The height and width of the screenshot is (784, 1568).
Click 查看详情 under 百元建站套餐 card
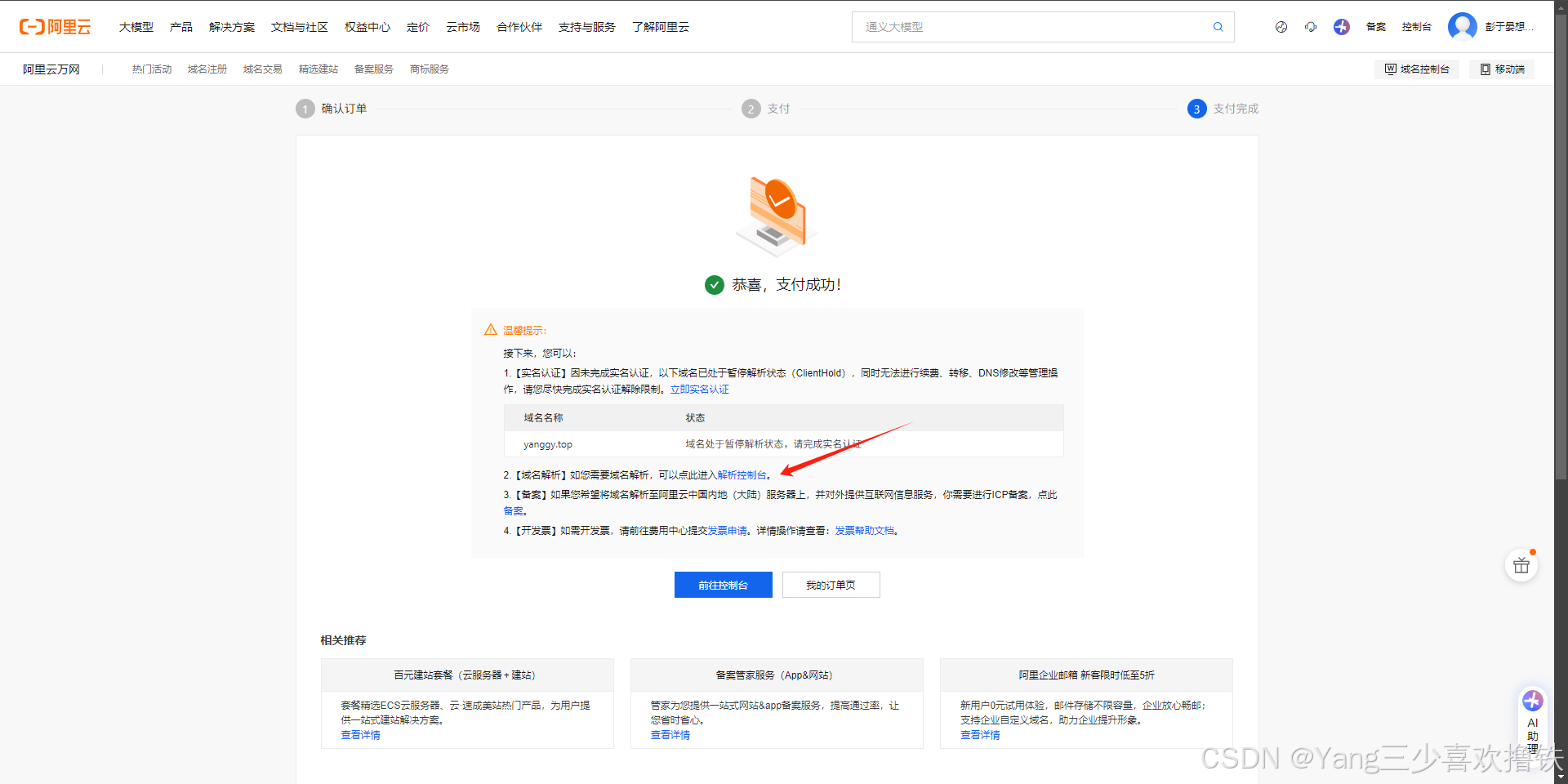coord(361,735)
